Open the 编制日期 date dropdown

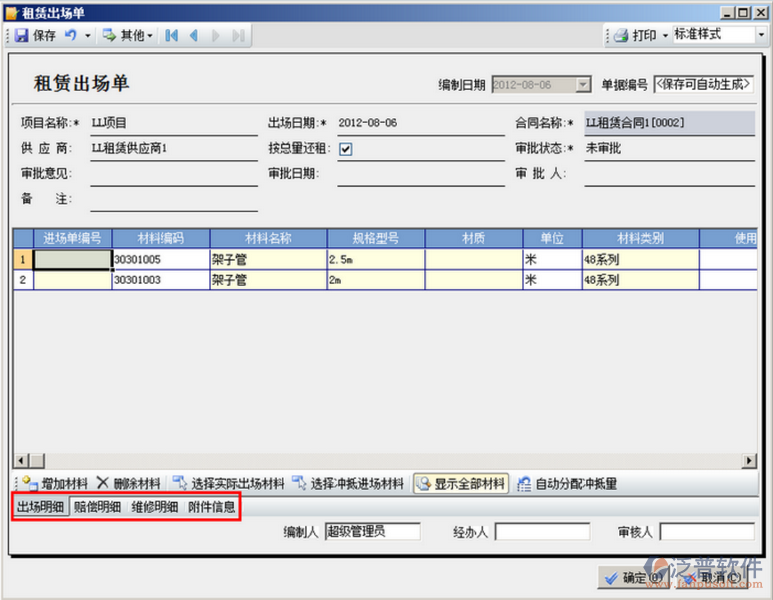tap(583, 85)
